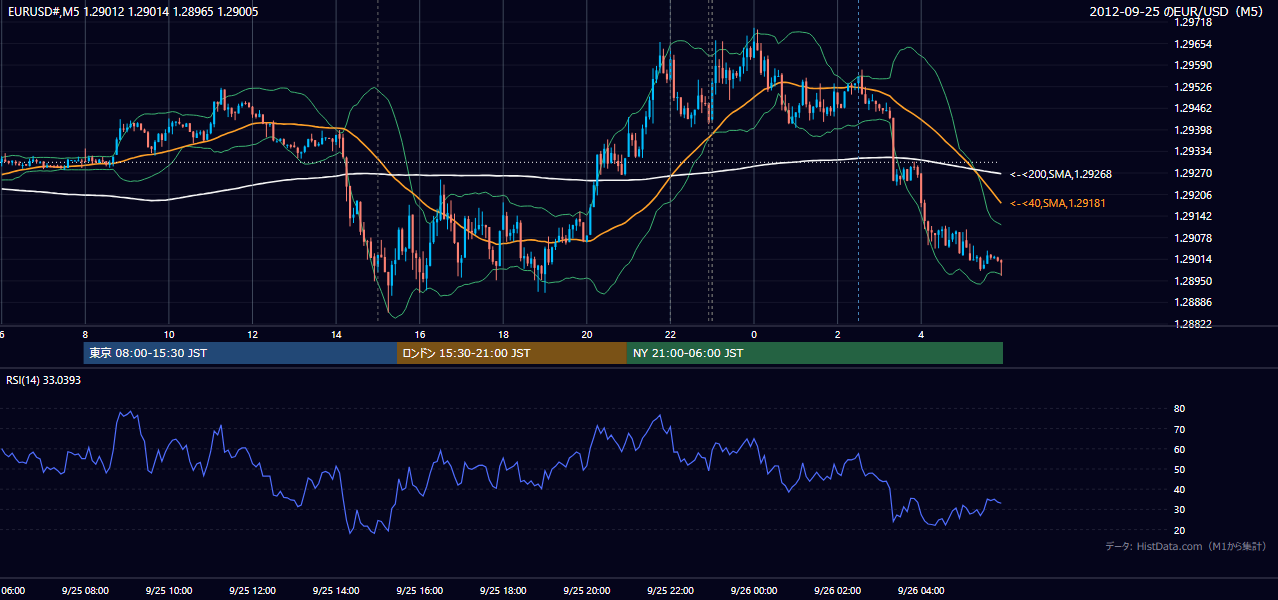The image size is (1278, 600).
Task: Click hour label 22 under price chart
Action: coord(671,334)
